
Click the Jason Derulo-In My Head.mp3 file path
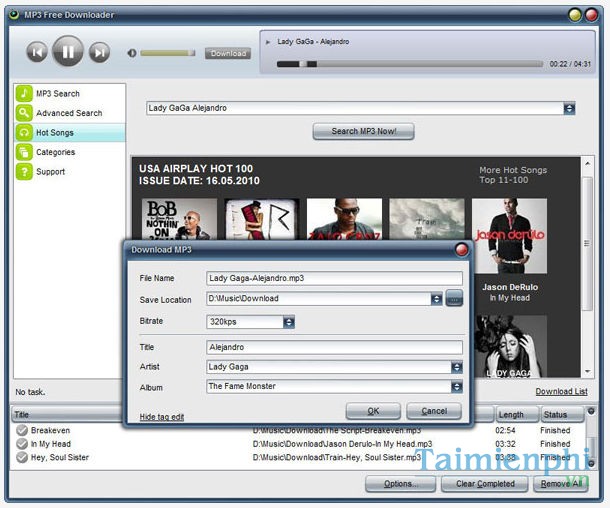tap(342, 444)
